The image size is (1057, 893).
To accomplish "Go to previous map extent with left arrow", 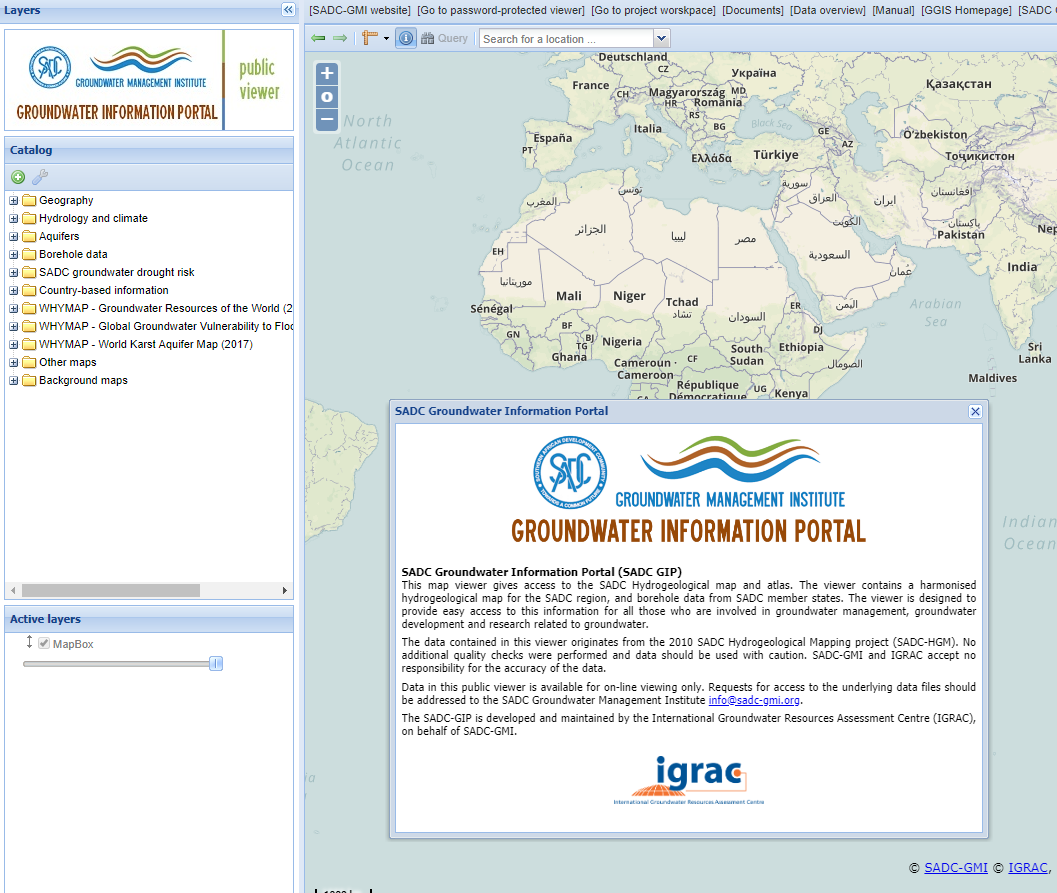I will (x=318, y=38).
